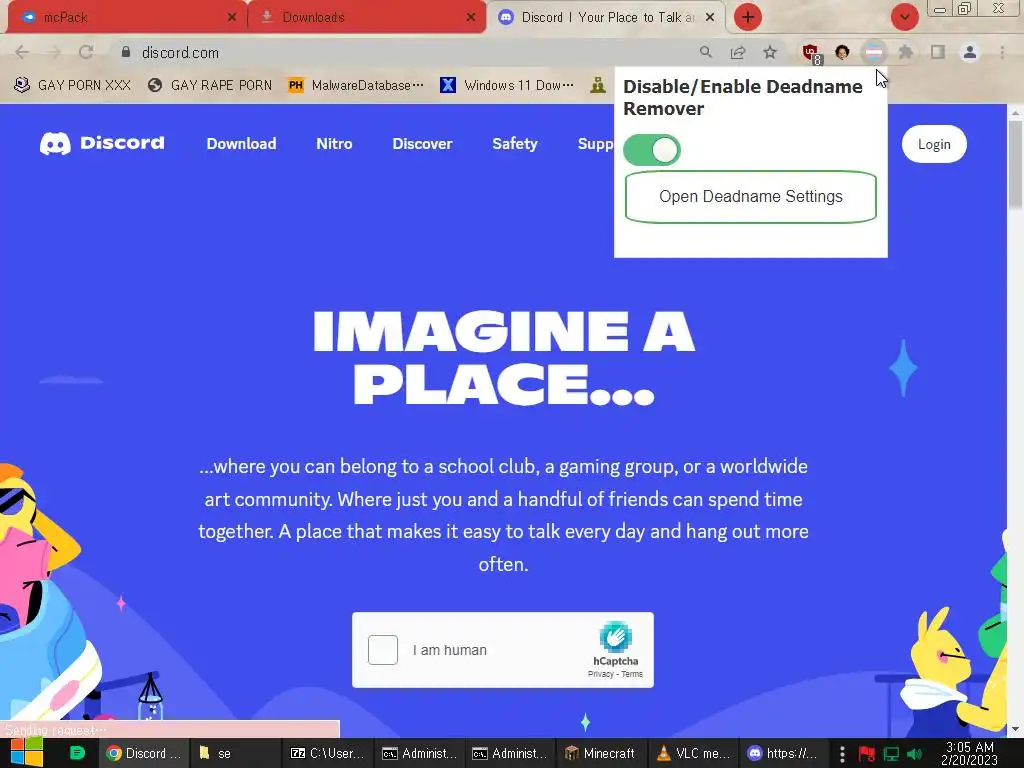This screenshot has height=768, width=1024.
Task: View site info via the padlock icon
Action: (x=126, y=52)
